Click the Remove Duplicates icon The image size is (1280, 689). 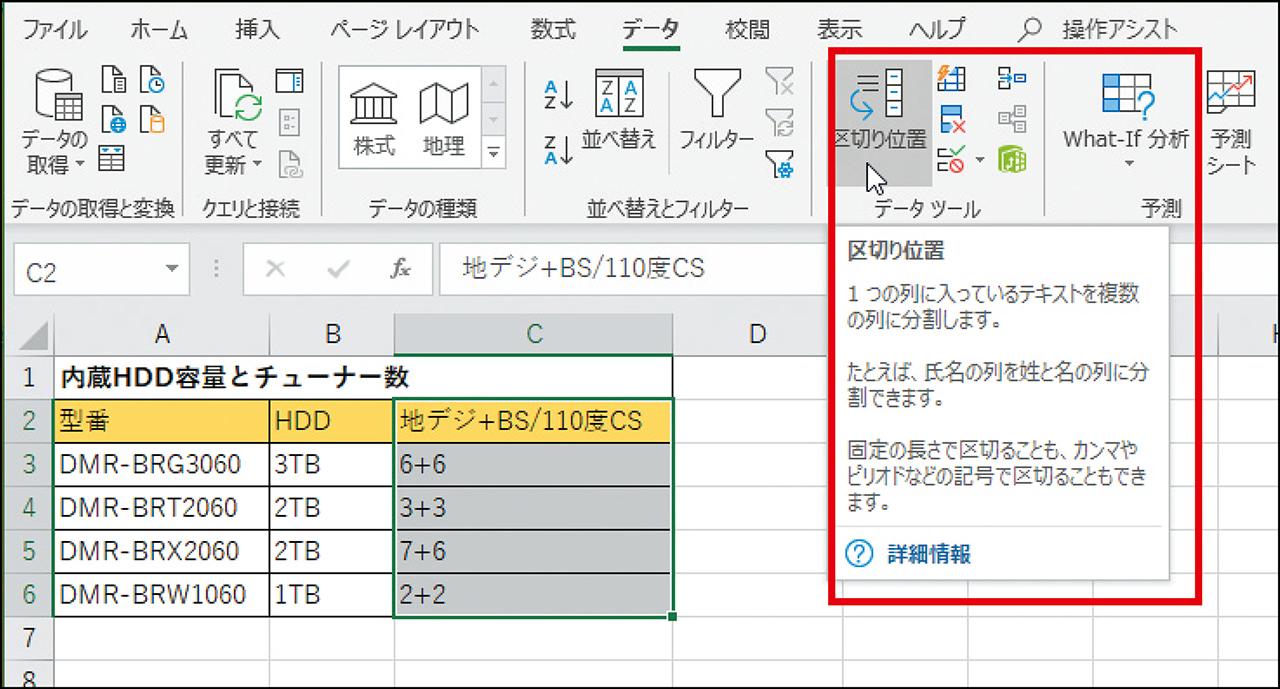click(x=951, y=119)
